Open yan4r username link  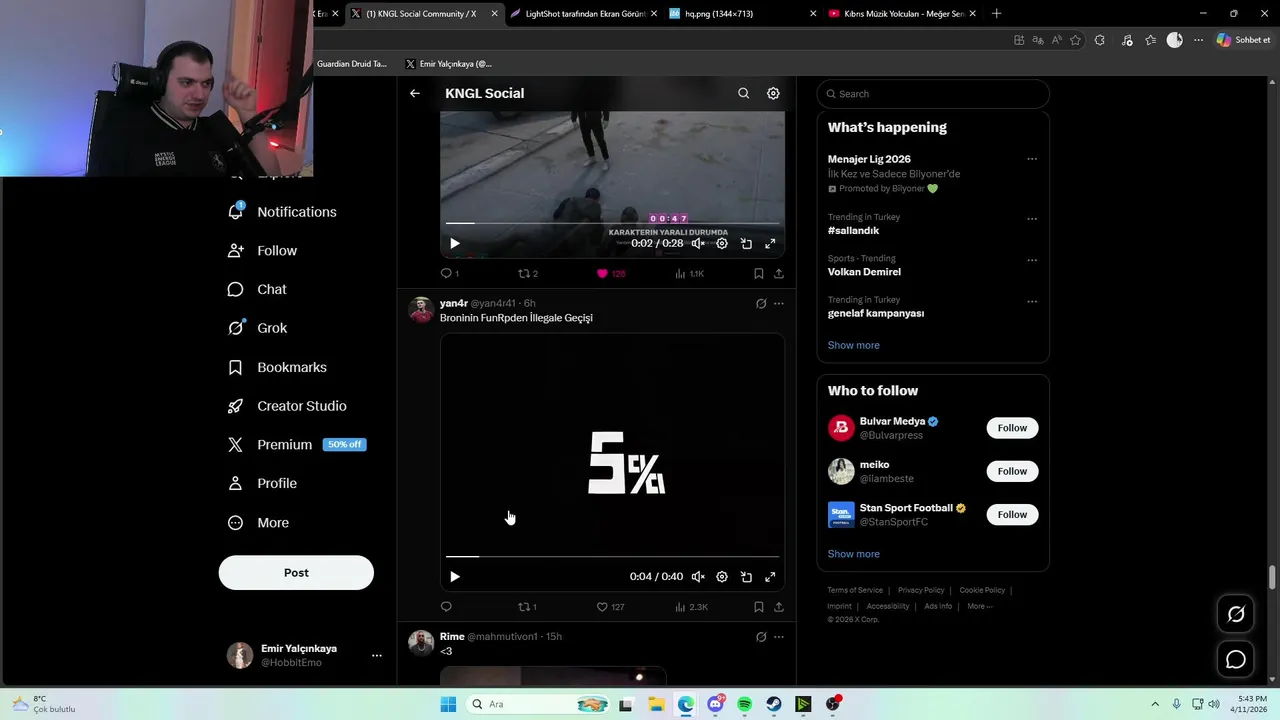[453, 303]
